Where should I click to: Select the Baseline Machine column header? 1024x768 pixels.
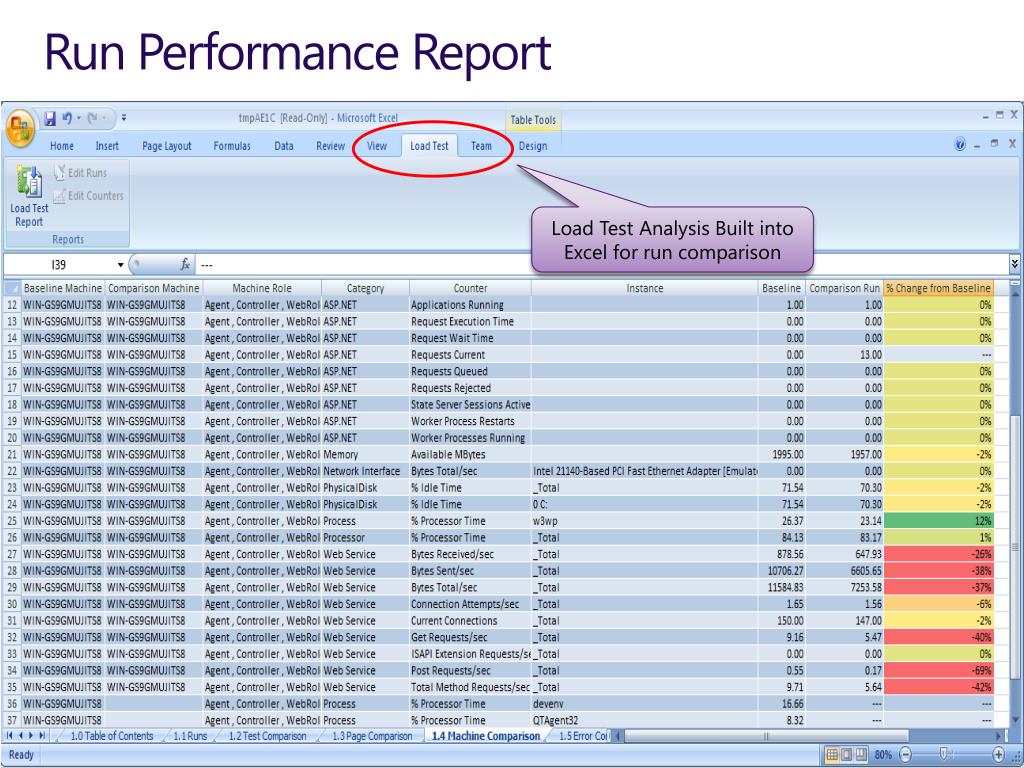point(63,288)
